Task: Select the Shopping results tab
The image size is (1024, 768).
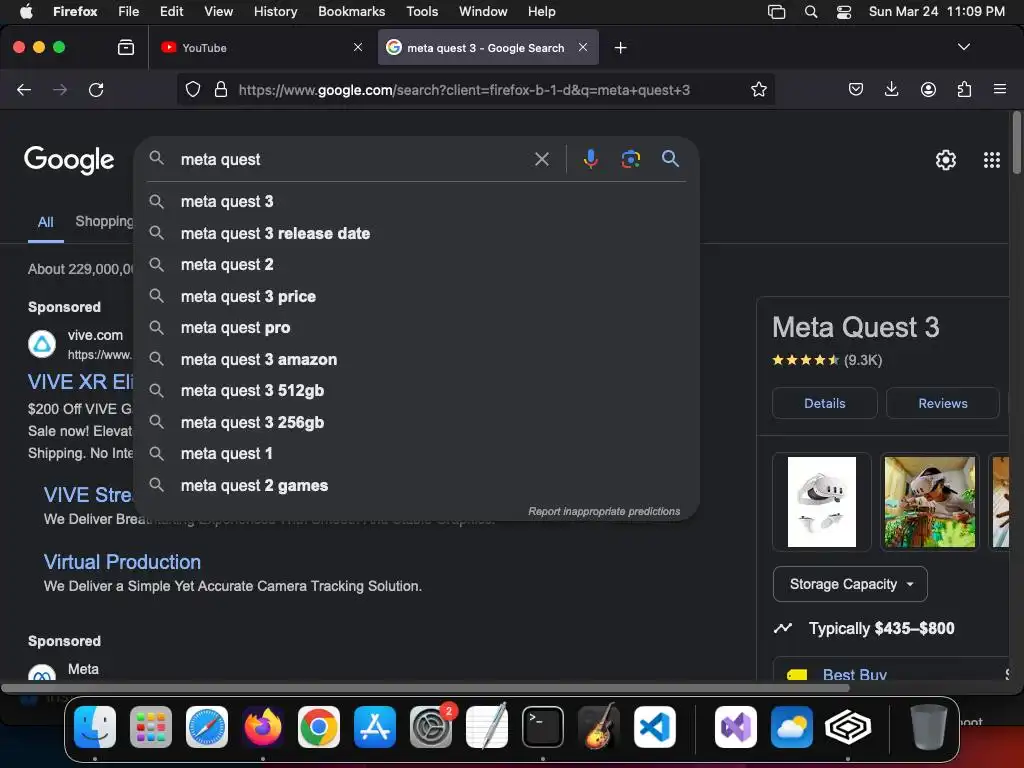Action: pos(104,221)
